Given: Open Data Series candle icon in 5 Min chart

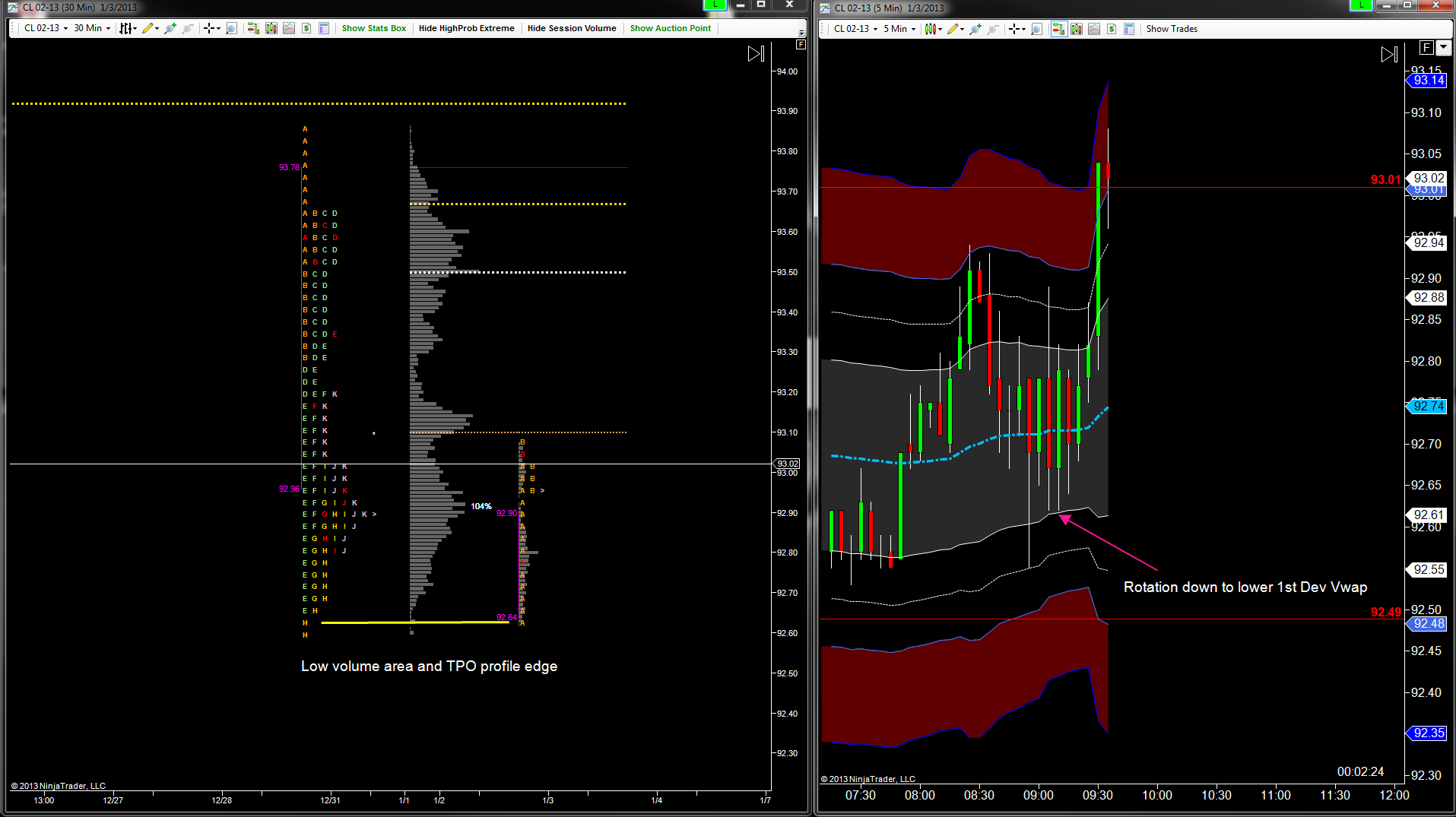Looking at the screenshot, I should (x=1076, y=29).
